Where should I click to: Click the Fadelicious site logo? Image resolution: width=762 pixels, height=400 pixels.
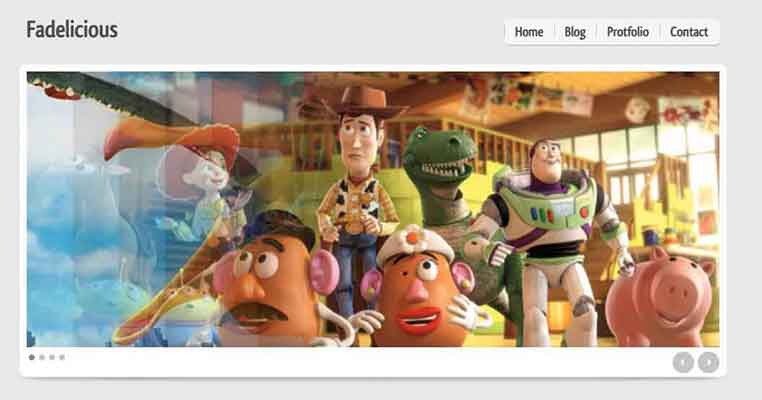[x=72, y=30]
